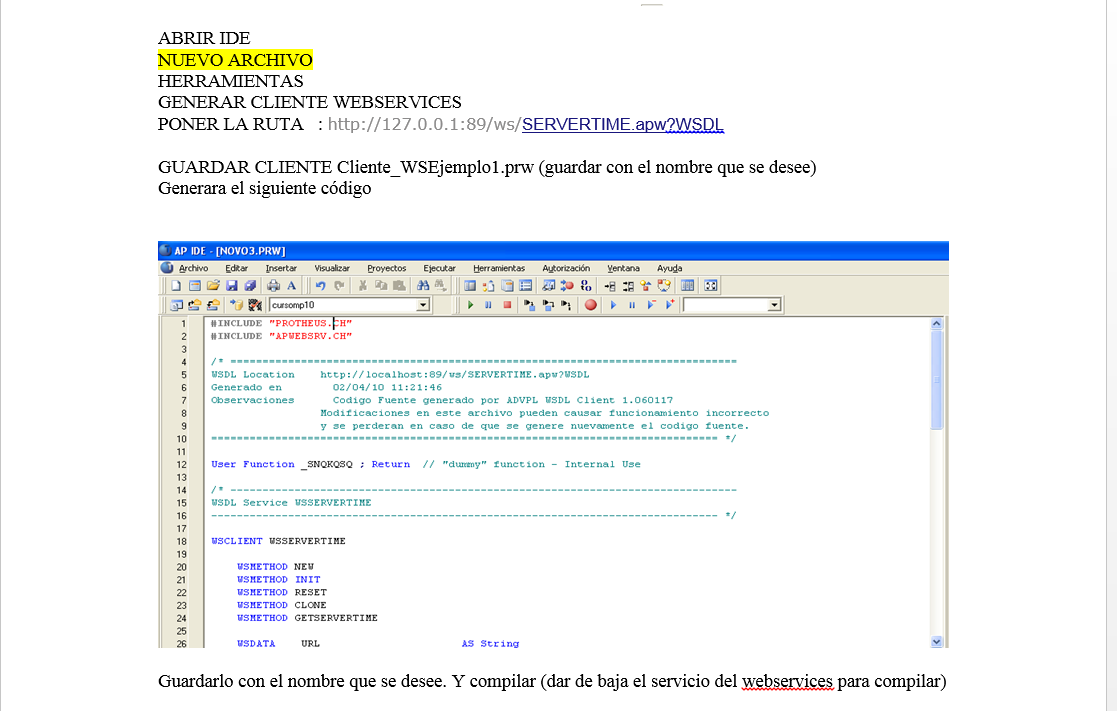The image size is (1117, 711).
Task: Open the empty combo box on right toolbar
Action: tap(774, 305)
